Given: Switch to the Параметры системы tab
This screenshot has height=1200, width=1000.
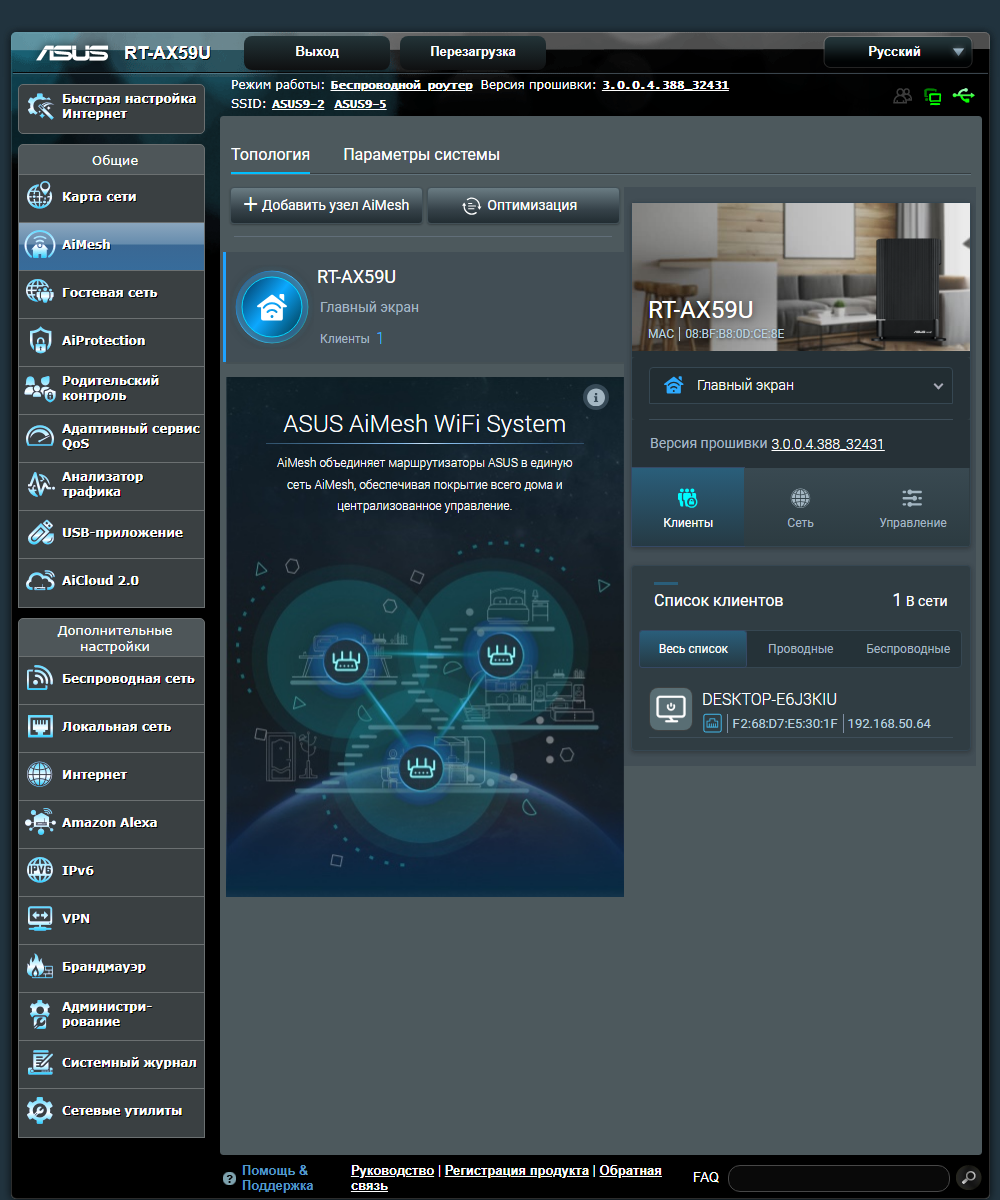Looking at the screenshot, I should 421,154.
